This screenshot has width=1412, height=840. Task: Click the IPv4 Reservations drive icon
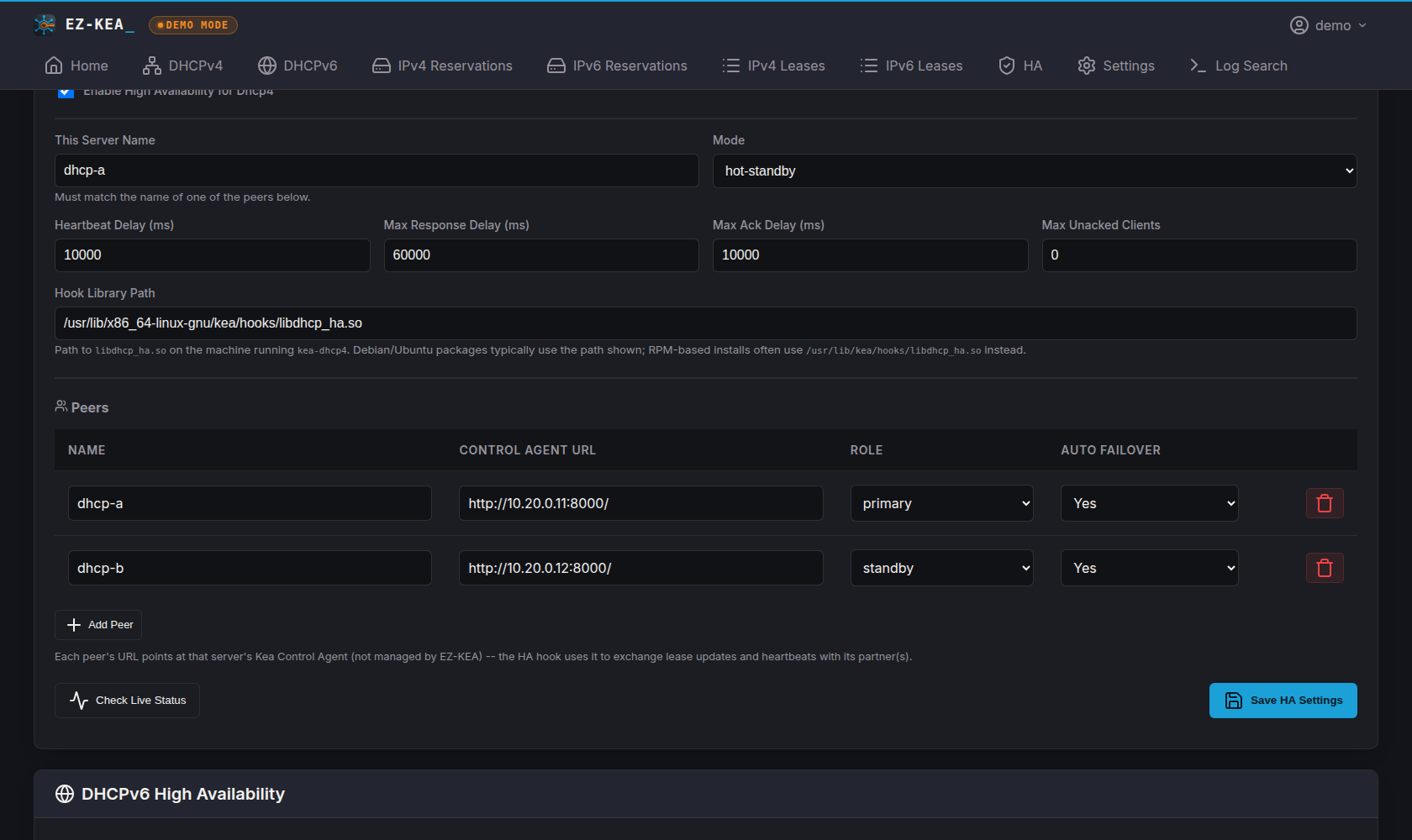pyautogui.click(x=382, y=66)
